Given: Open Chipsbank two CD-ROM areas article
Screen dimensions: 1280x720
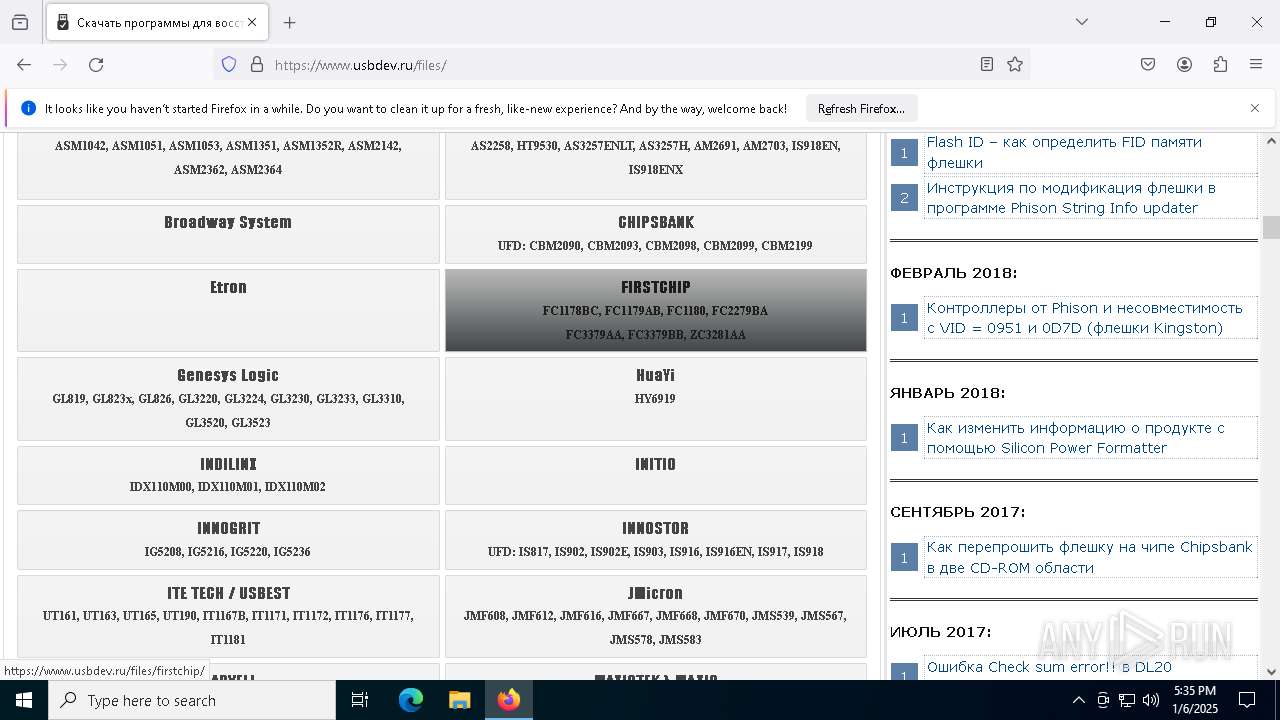Looking at the screenshot, I should click(1089, 558).
